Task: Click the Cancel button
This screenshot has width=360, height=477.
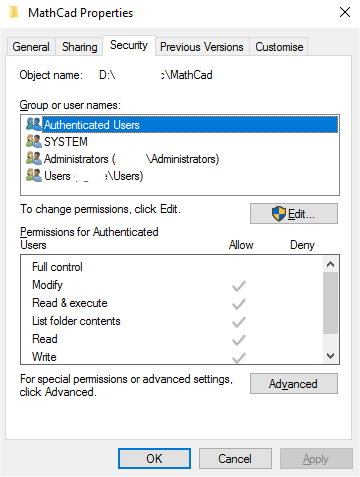Action: (x=235, y=459)
